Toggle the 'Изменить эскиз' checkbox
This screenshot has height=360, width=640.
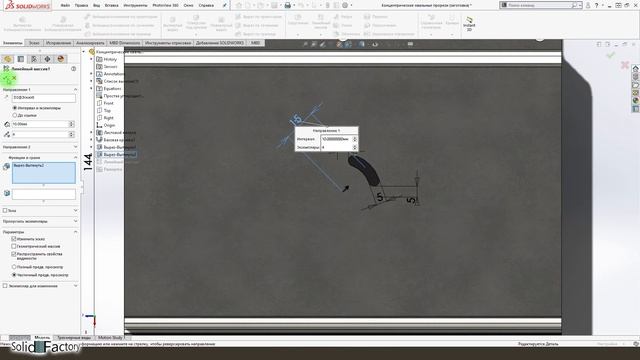[x=13, y=239]
